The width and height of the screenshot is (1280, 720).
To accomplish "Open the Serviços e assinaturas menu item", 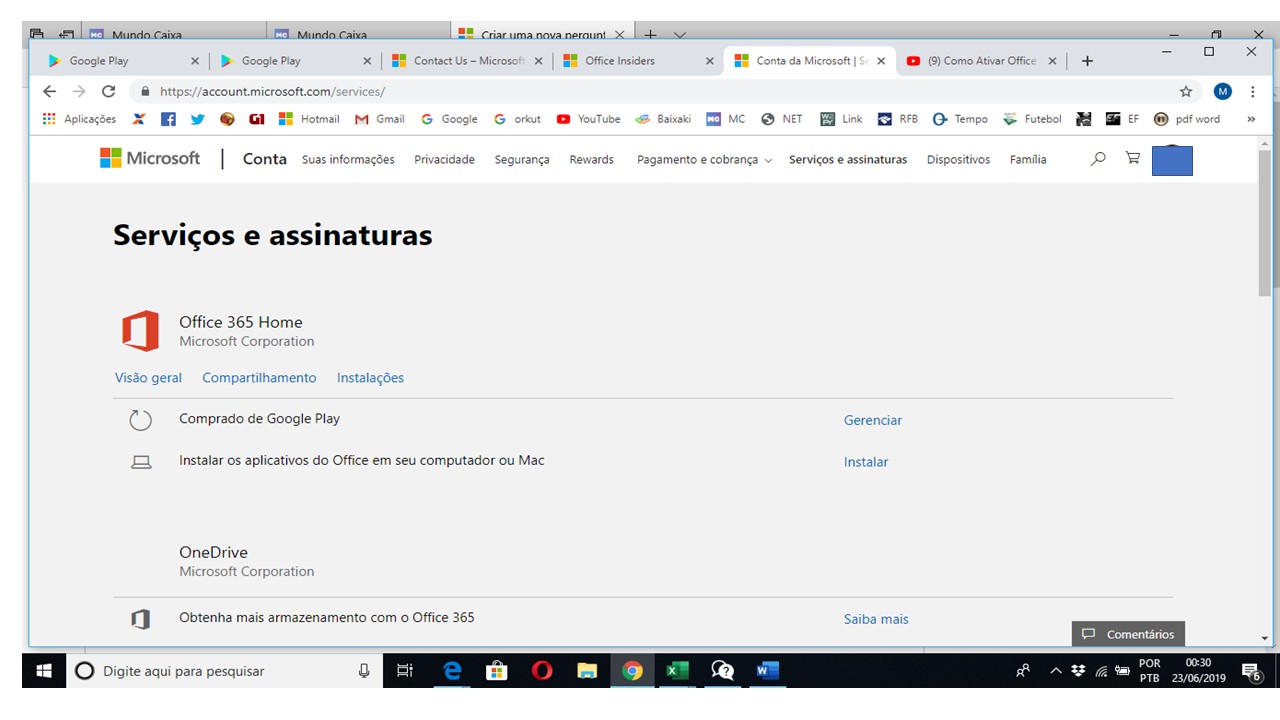I will pyautogui.click(x=848, y=159).
